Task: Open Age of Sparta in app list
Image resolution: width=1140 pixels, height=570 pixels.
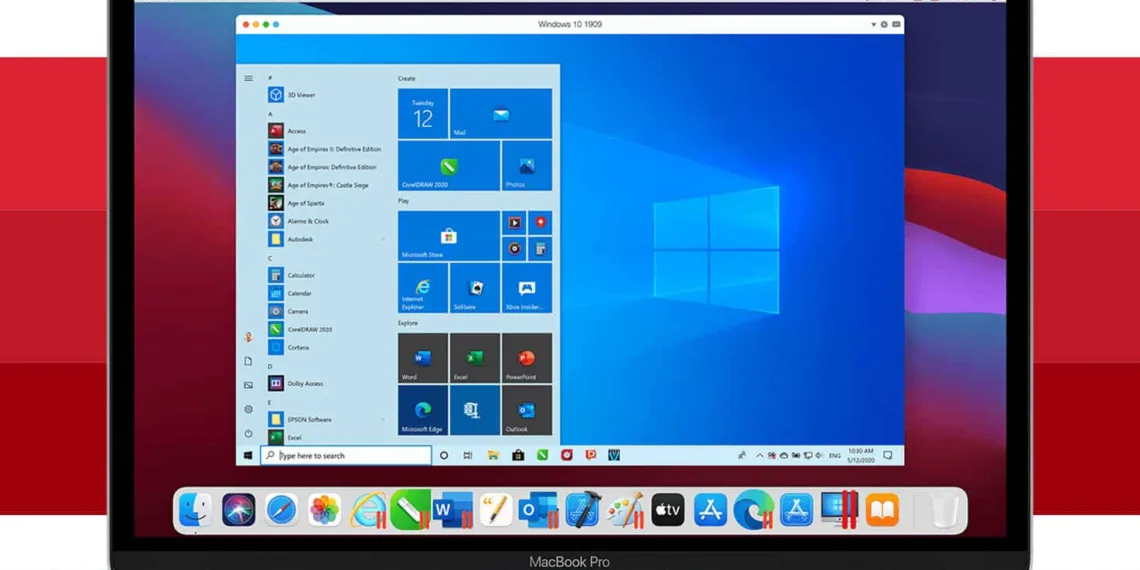Action: pyautogui.click(x=297, y=203)
